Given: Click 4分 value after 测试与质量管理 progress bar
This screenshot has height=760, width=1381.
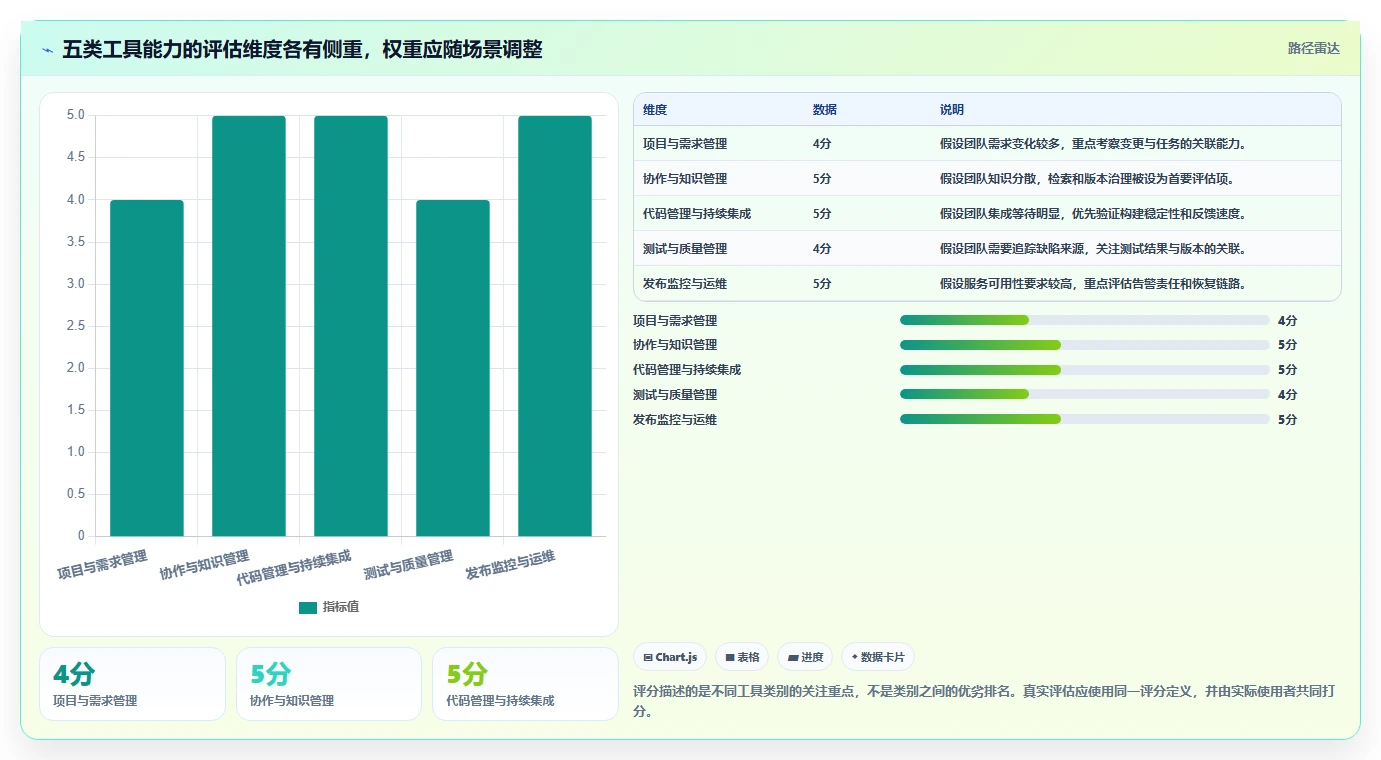Looking at the screenshot, I should pos(1288,394).
